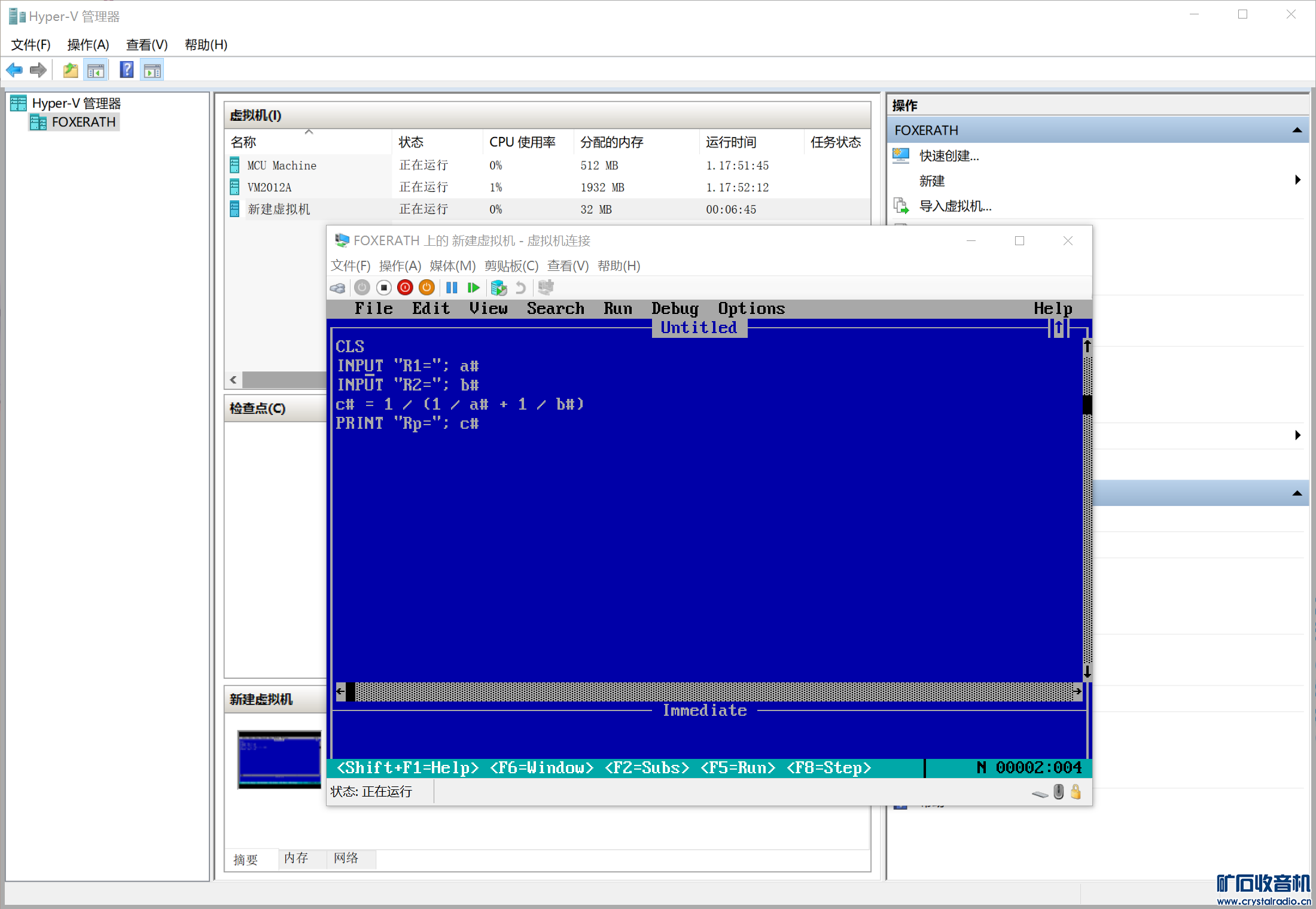This screenshot has width=1316, height=909.
Task: Select the 新建虚拟机 preview thumbnail
Action: pos(279,759)
